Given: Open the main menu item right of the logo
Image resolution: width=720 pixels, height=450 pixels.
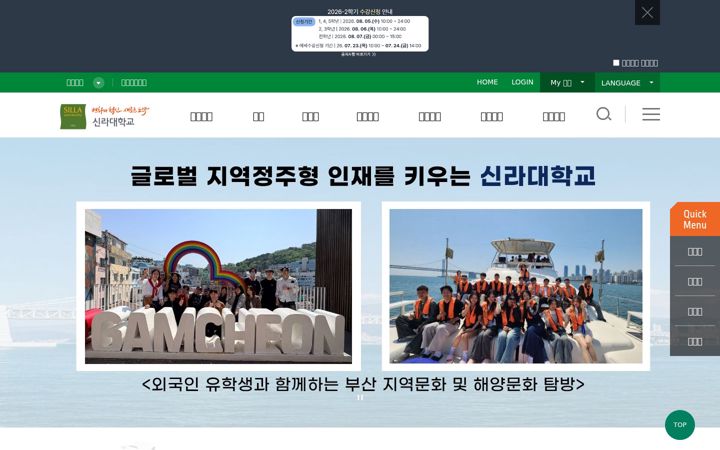Looking at the screenshot, I should tap(202, 117).
